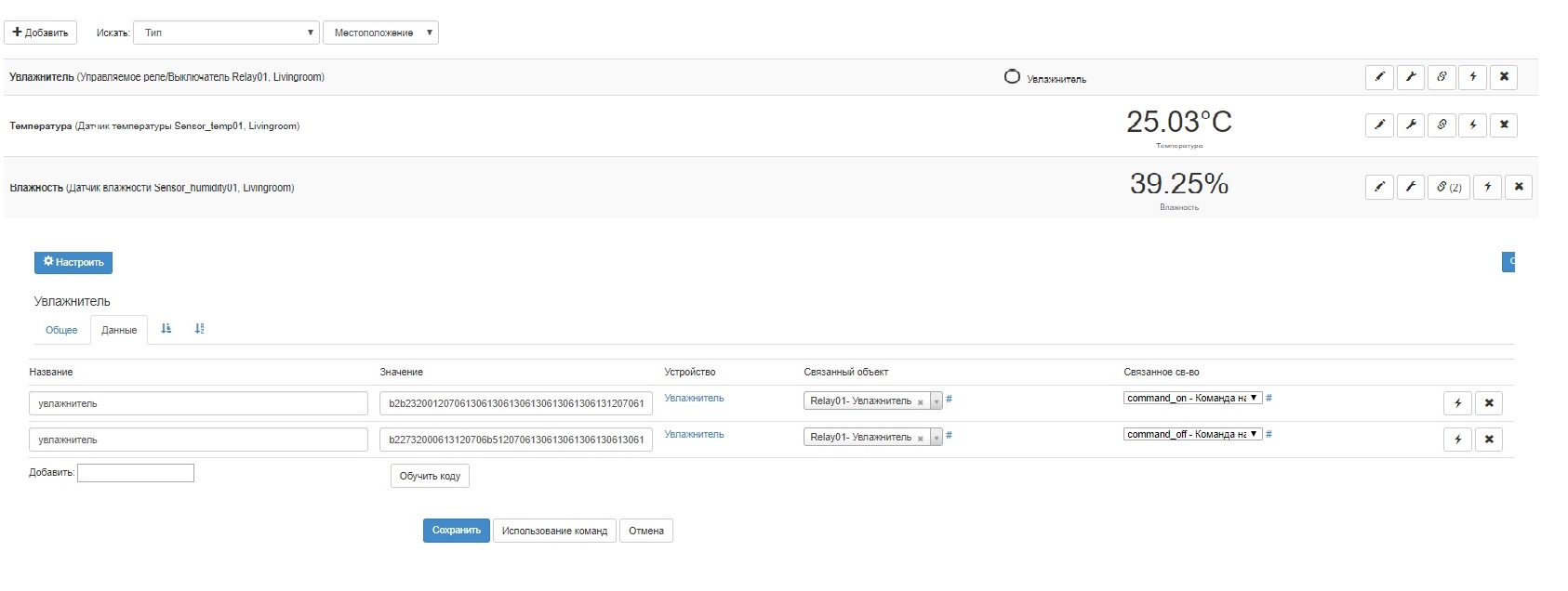Viewport: 1568px width, 591px height.
Task: Open linked items (2) for Влажность
Action: click(1448, 187)
